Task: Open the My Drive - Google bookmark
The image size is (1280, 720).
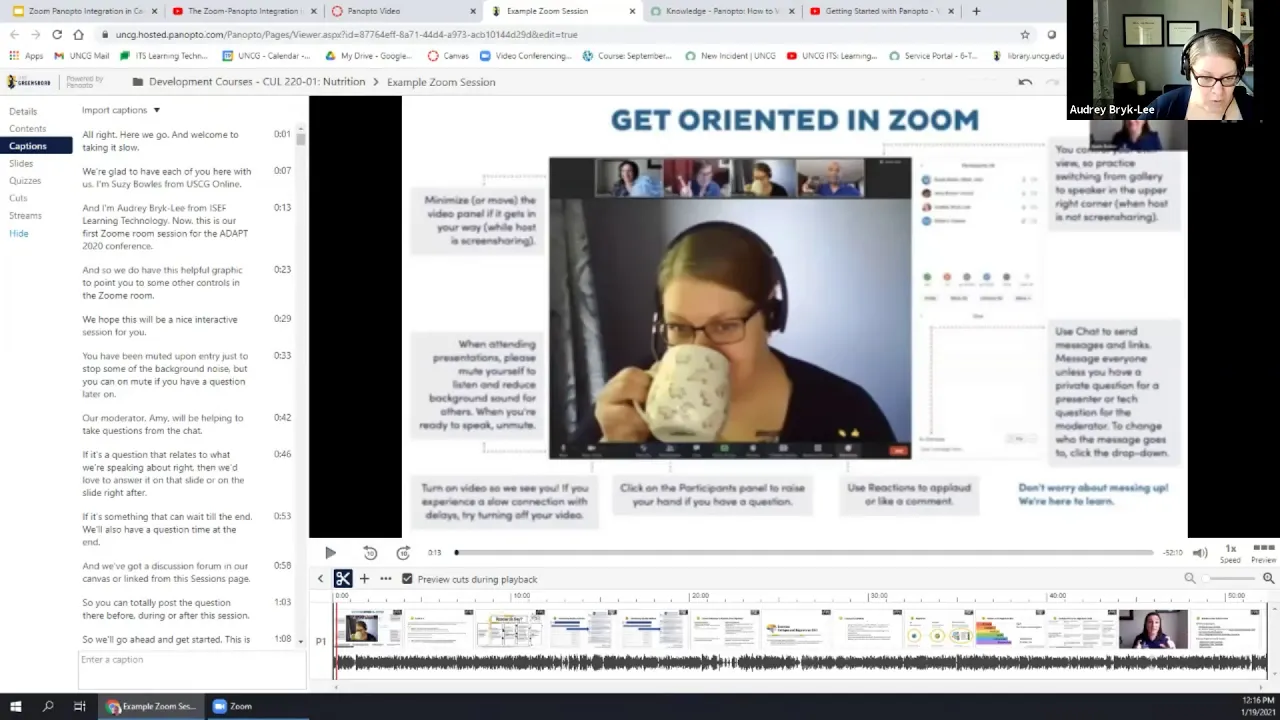Action: pos(369,56)
